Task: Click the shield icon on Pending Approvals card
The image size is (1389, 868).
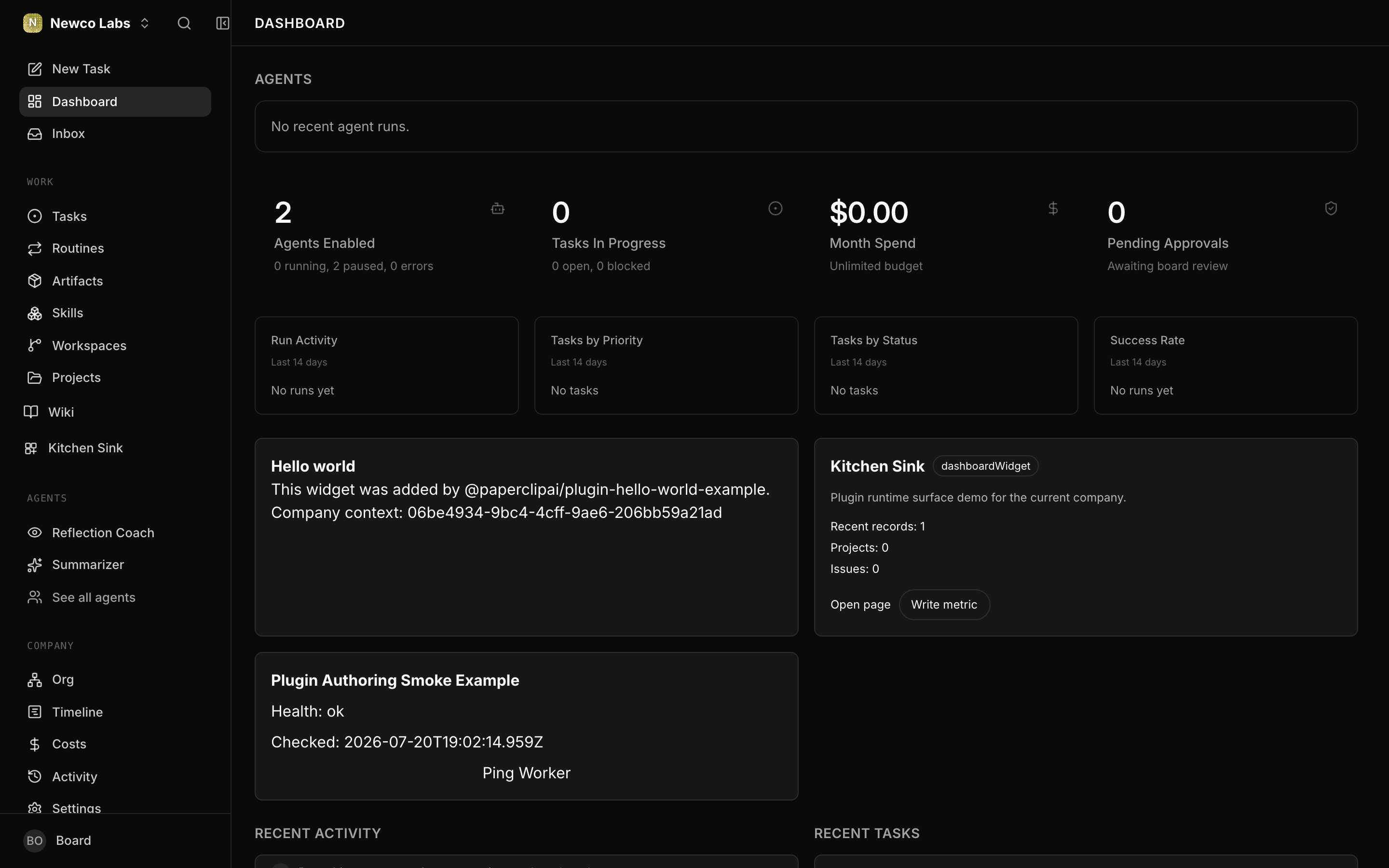Action: pos(1331,208)
